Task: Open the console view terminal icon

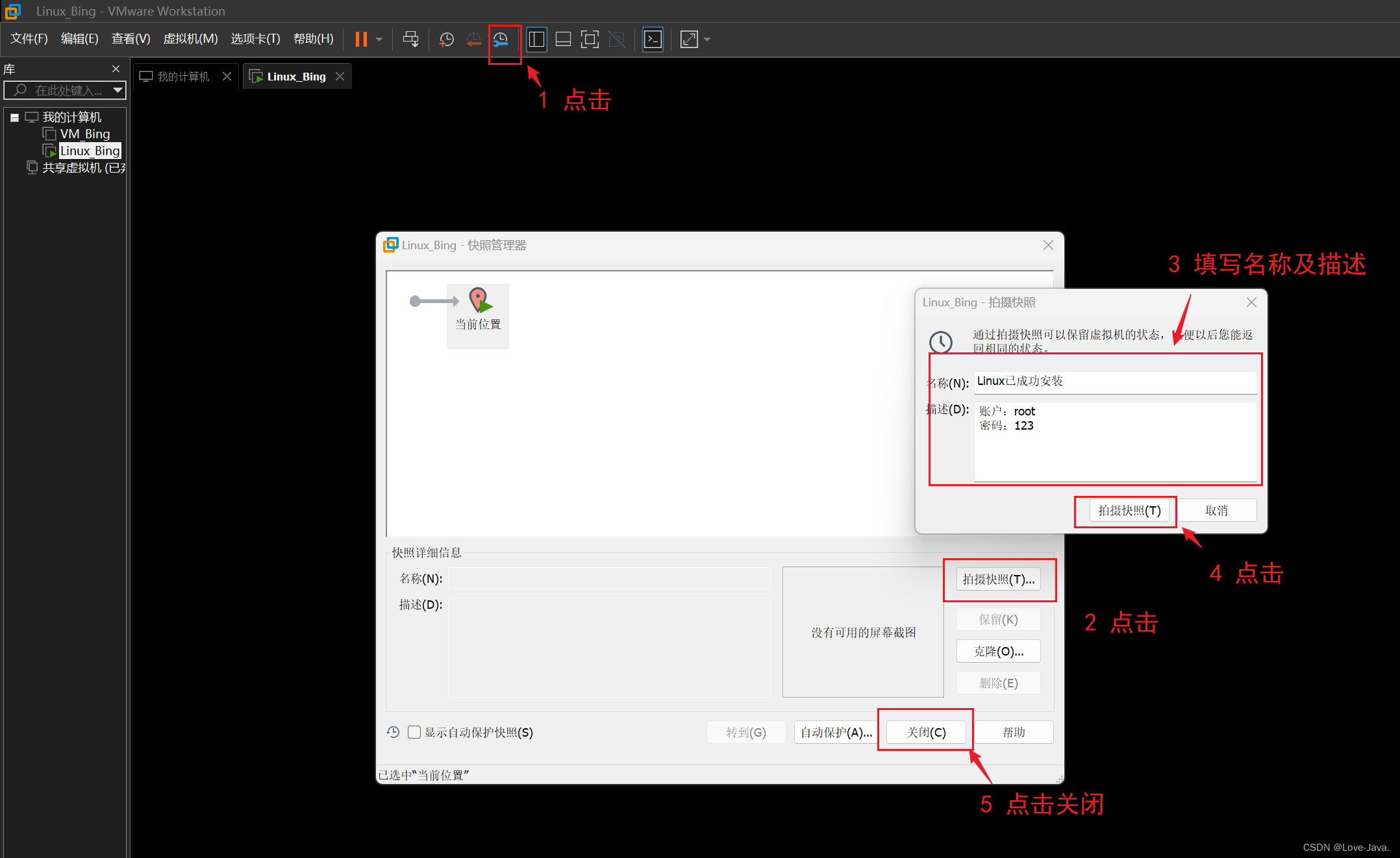Action: pyautogui.click(x=653, y=40)
